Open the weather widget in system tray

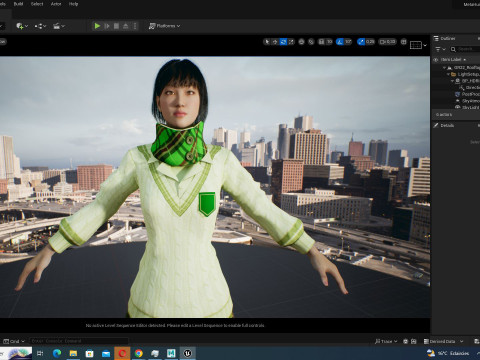pyautogui.click(x=448, y=353)
